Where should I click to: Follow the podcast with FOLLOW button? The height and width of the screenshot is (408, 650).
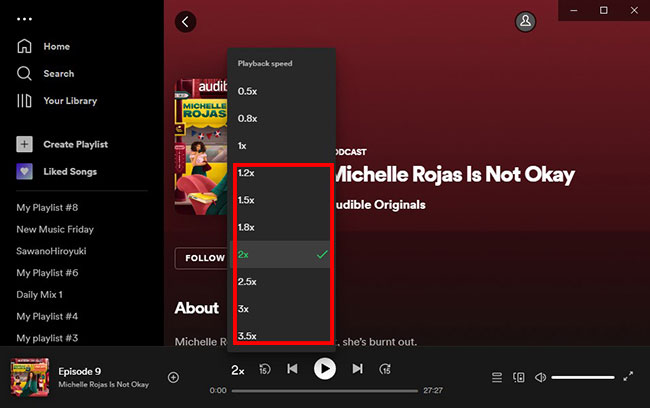click(202, 258)
